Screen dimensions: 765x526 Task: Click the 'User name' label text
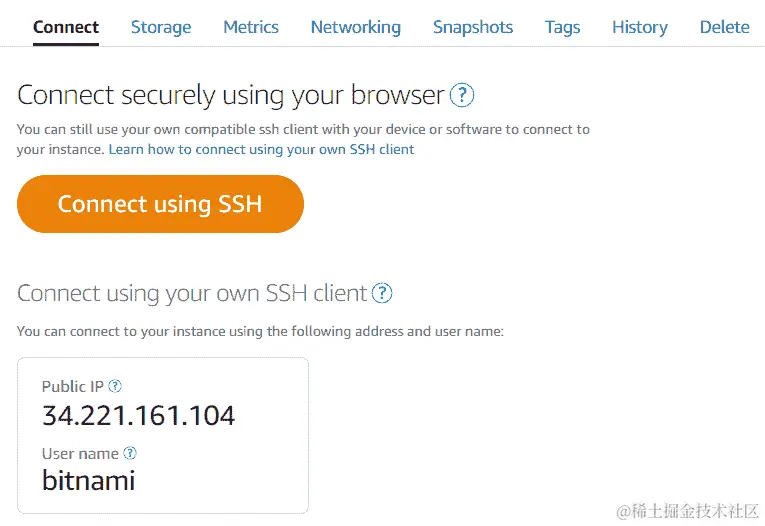point(81,454)
